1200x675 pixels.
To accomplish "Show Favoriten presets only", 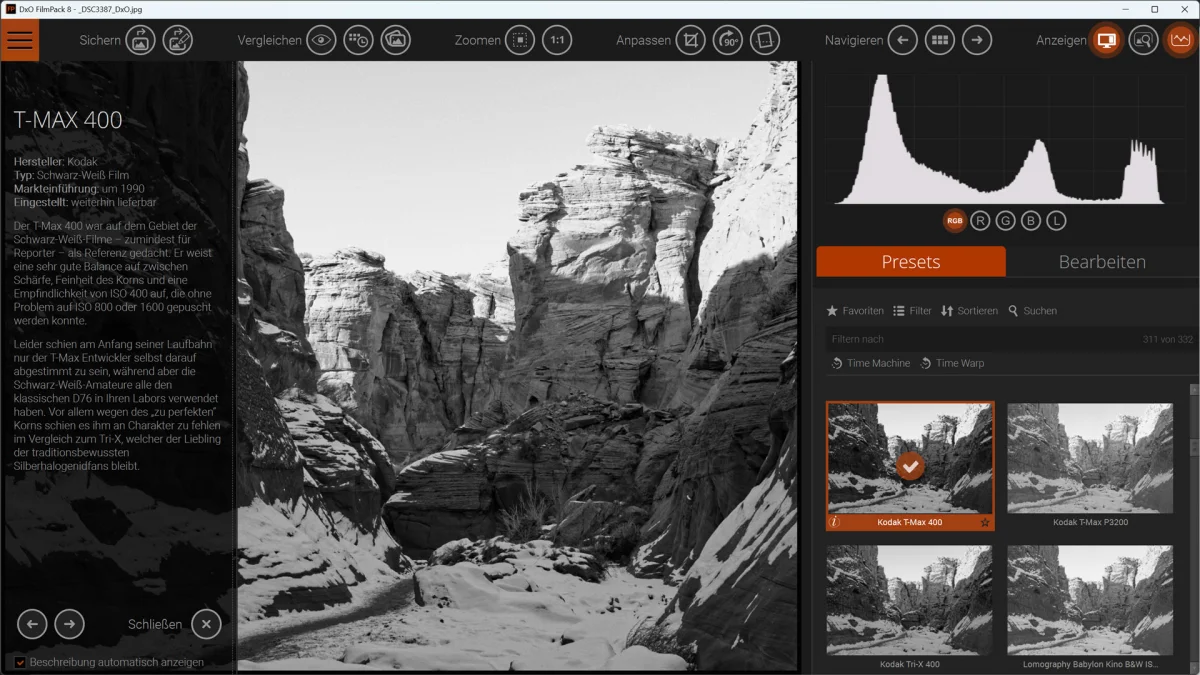I will pos(855,311).
